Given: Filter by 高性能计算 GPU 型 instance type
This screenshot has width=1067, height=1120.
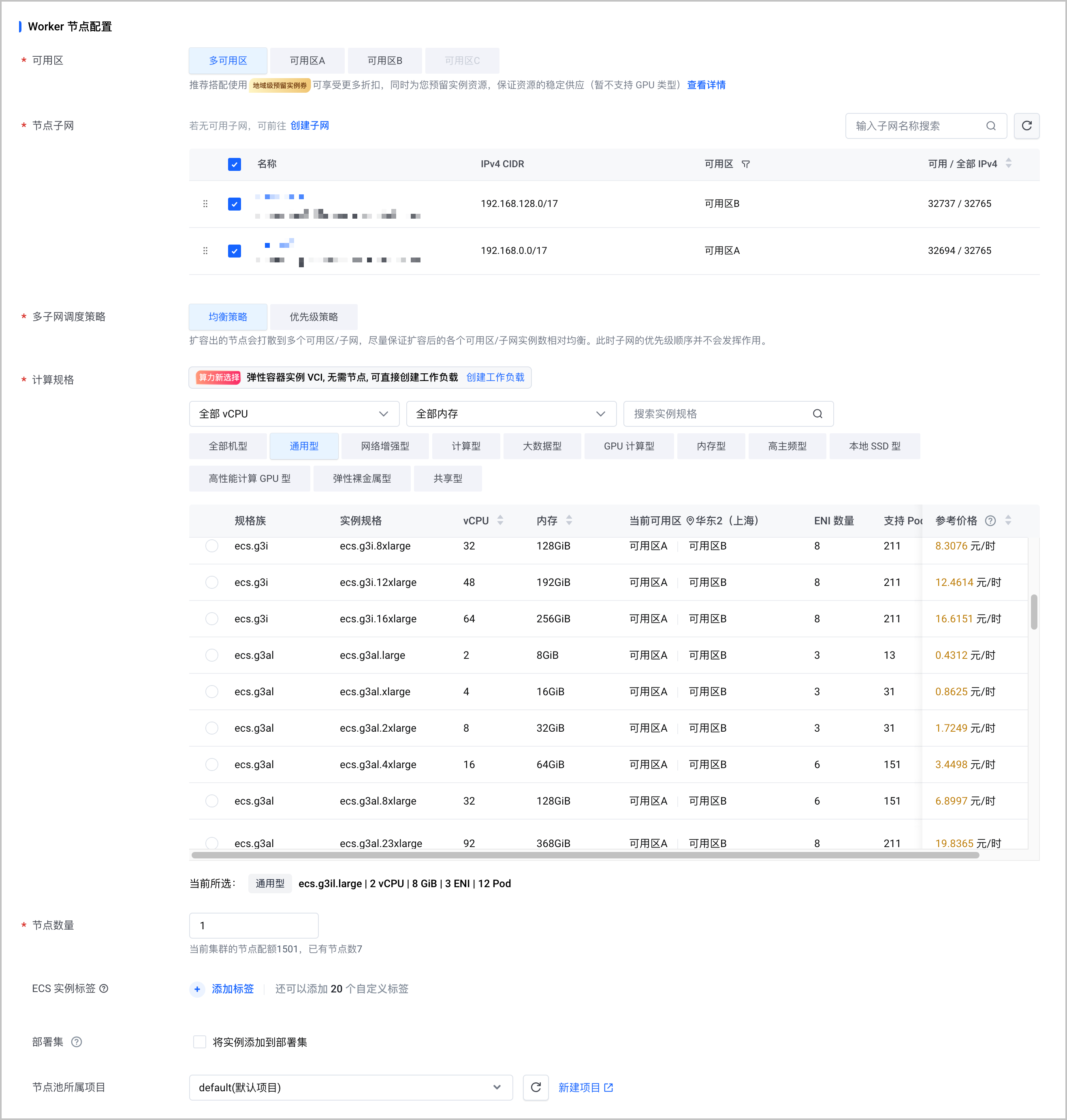Looking at the screenshot, I should 249,479.
